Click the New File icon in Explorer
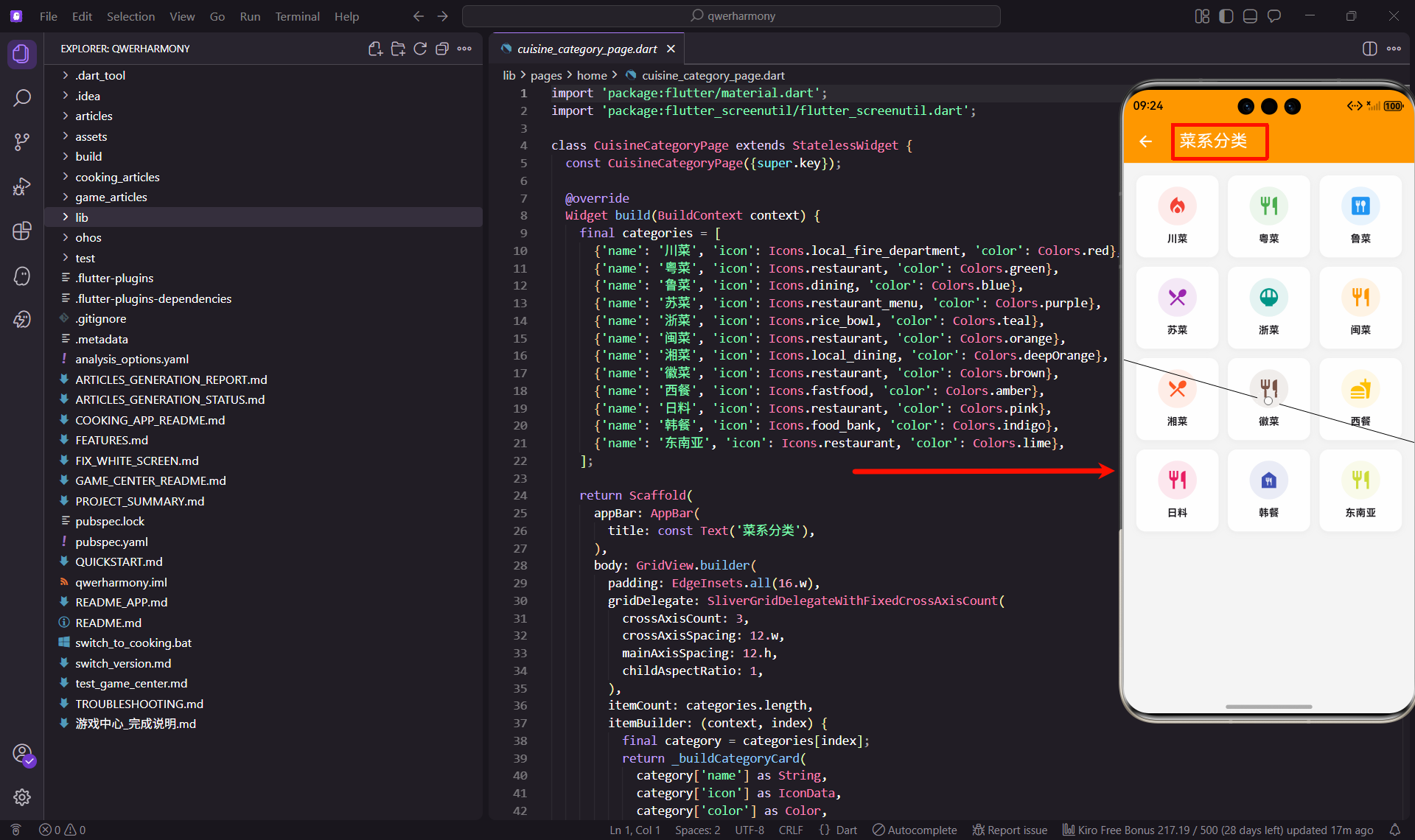The image size is (1415, 840). point(375,49)
